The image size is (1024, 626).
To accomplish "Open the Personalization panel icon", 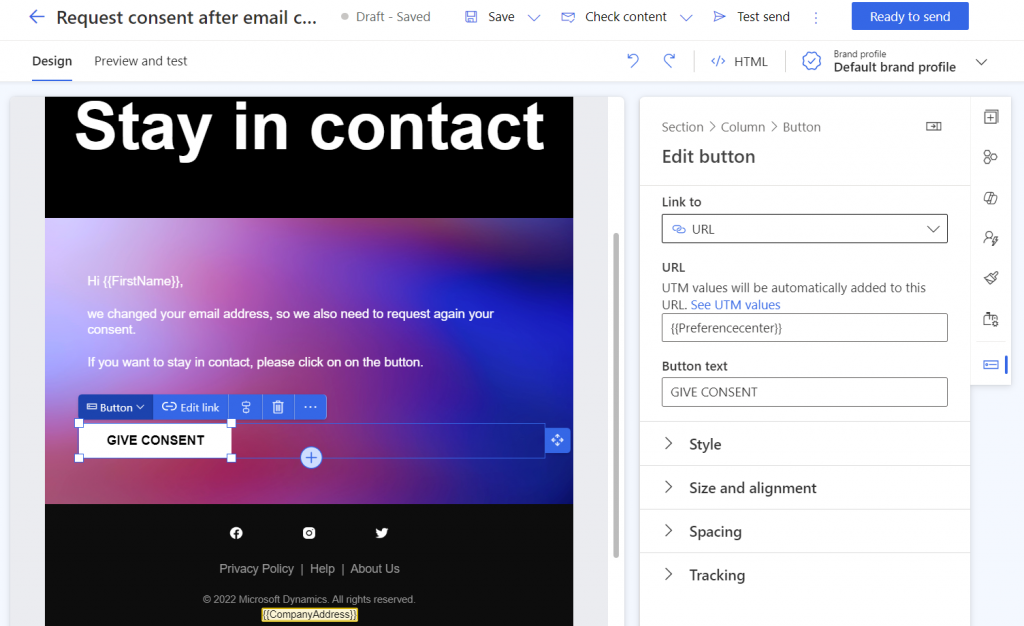I will click(x=990, y=238).
